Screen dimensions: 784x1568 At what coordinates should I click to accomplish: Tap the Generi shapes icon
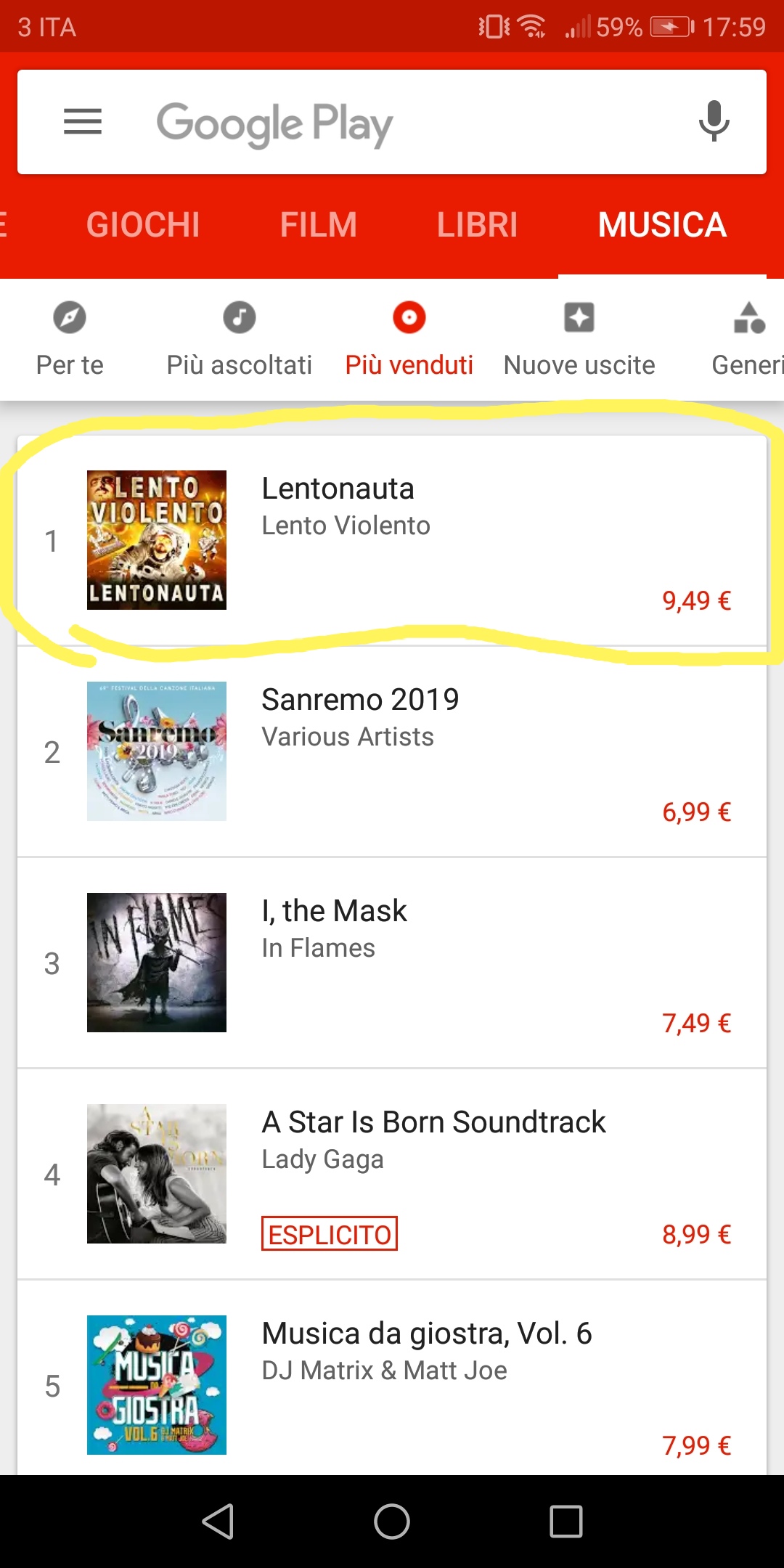[749, 318]
